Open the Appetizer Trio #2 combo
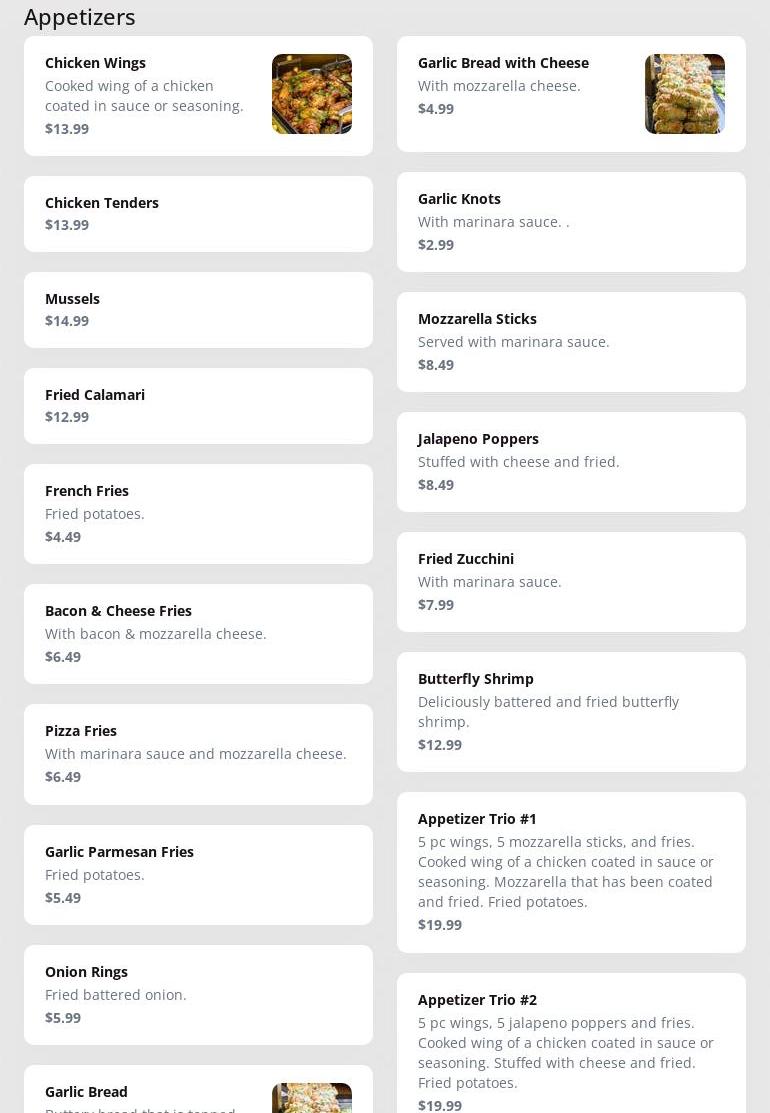The image size is (770, 1113). pyautogui.click(x=571, y=1045)
